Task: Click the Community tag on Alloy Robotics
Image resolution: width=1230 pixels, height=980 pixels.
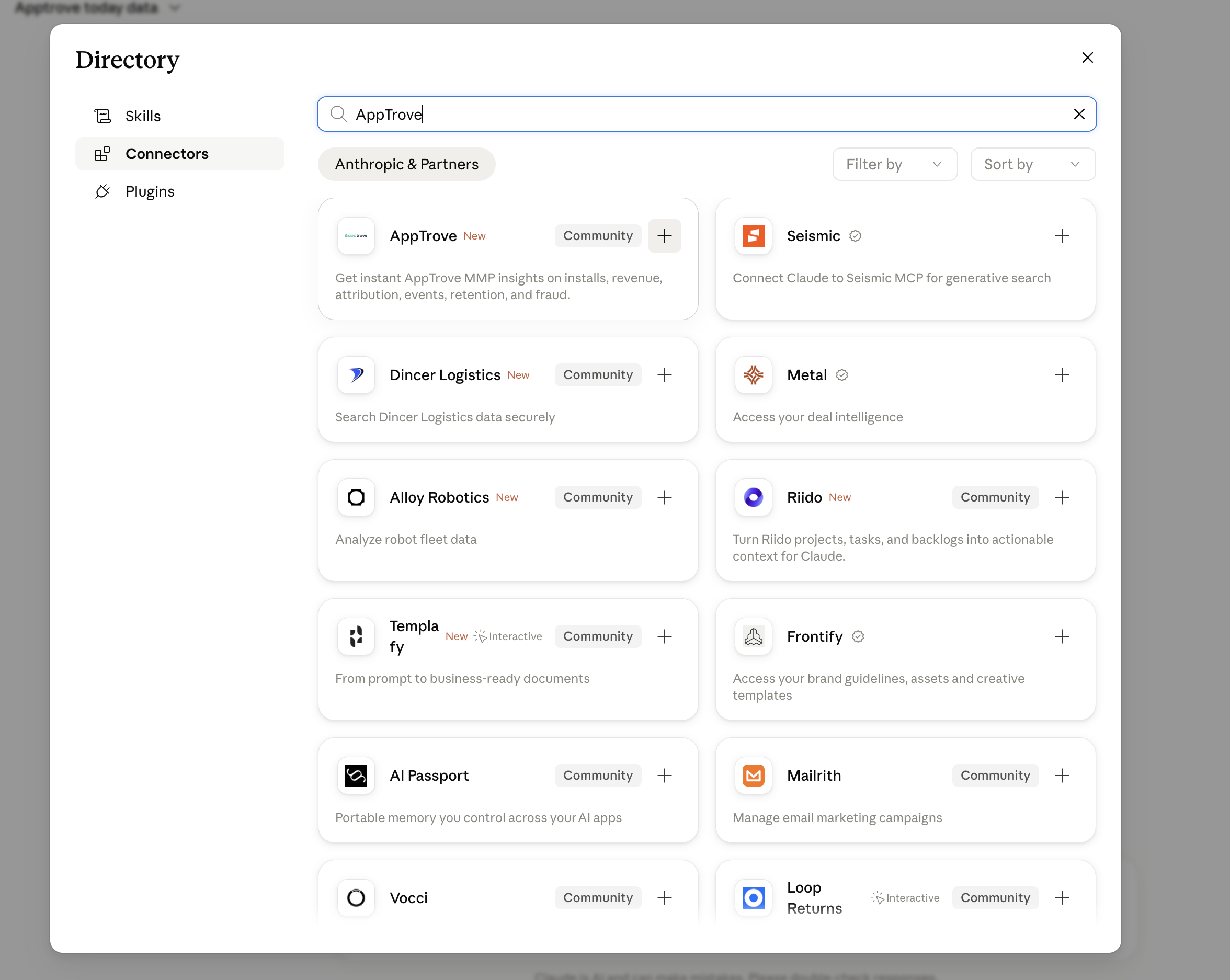Action: coord(598,497)
